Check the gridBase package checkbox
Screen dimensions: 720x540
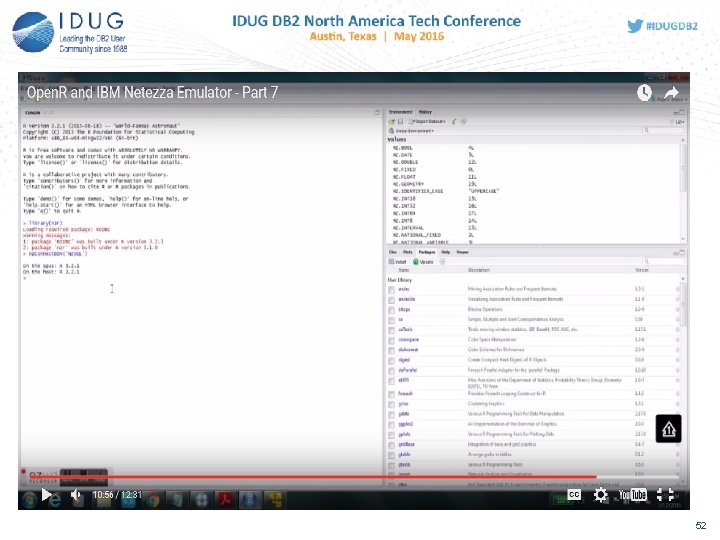(x=391, y=445)
